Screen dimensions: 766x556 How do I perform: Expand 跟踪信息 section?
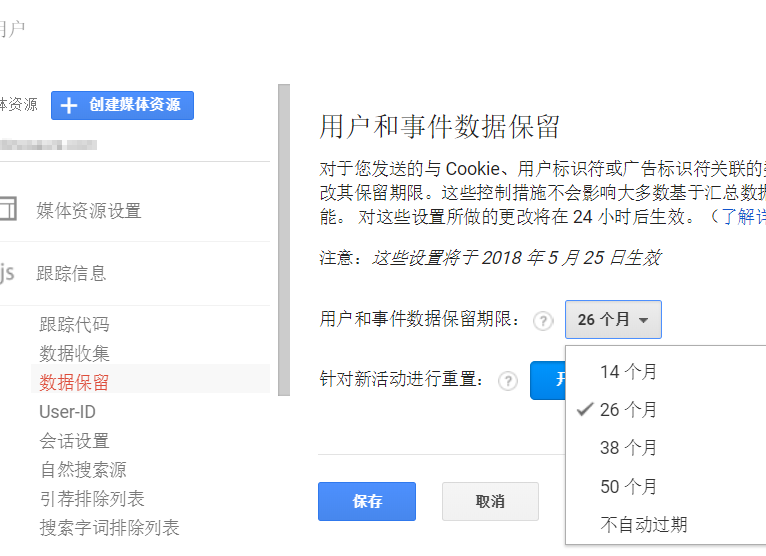pos(71,273)
